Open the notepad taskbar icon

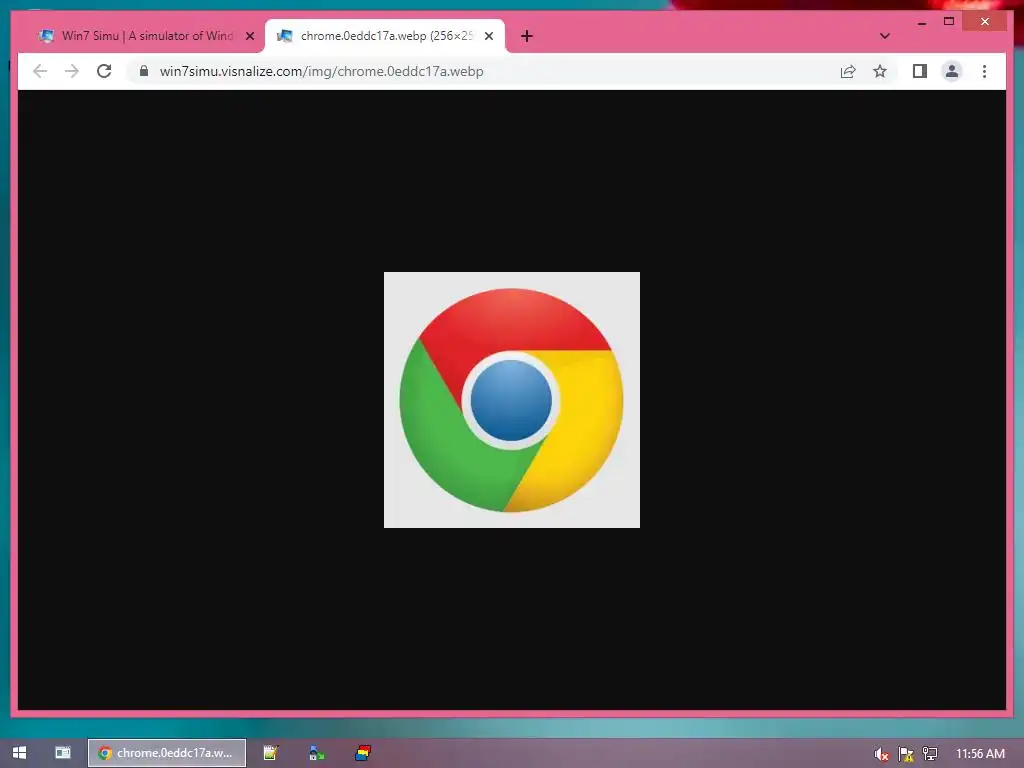pyautogui.click(x=270, y=753)
